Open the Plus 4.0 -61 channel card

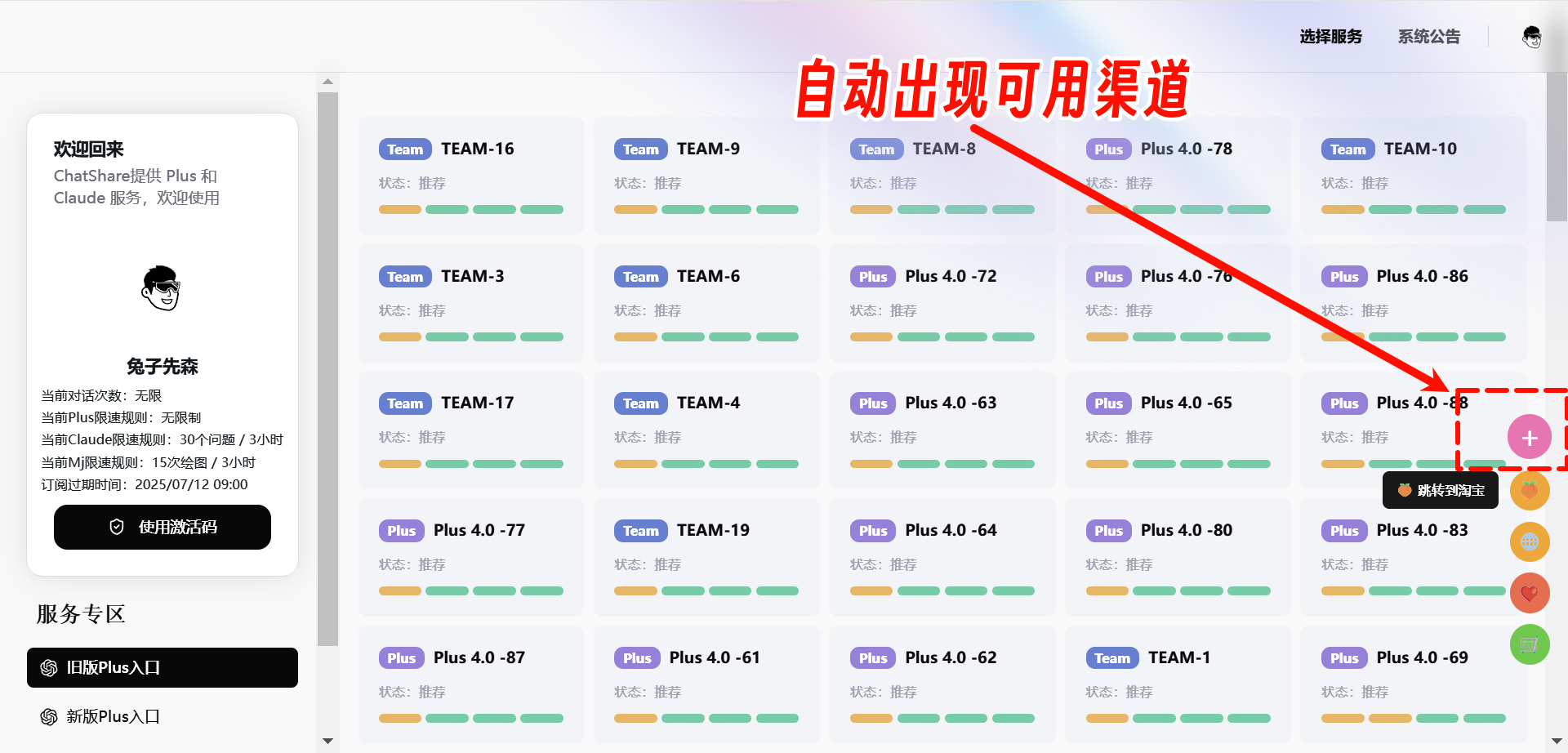[x=706, y=684]
